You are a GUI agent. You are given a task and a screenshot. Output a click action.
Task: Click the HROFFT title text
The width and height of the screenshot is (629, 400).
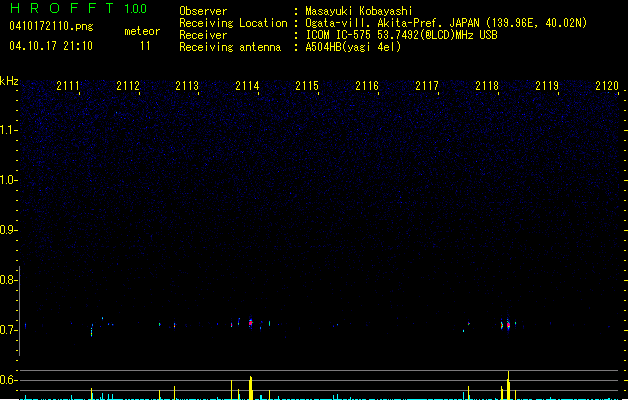click(62, 8)
